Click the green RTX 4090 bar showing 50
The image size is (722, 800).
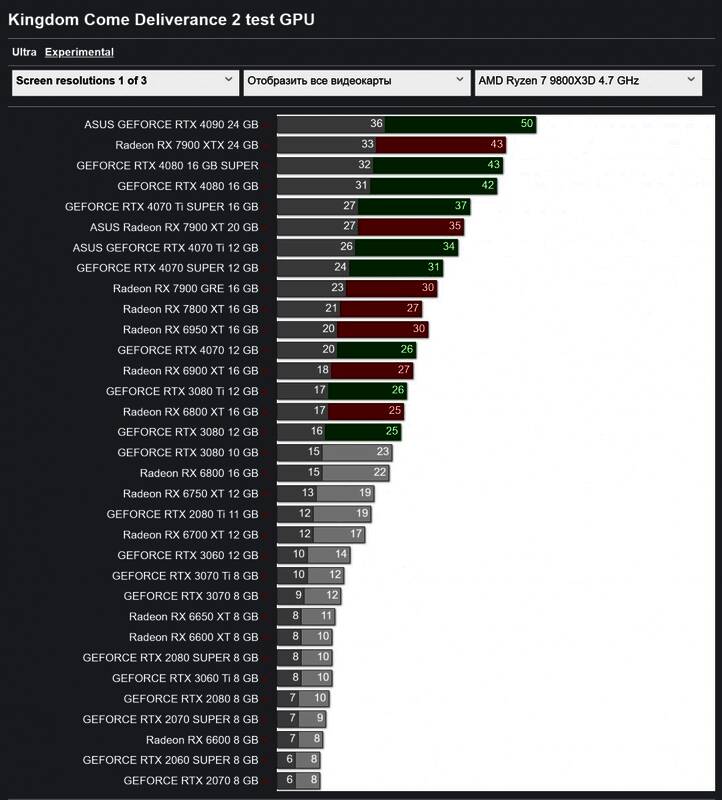point(461,124)
